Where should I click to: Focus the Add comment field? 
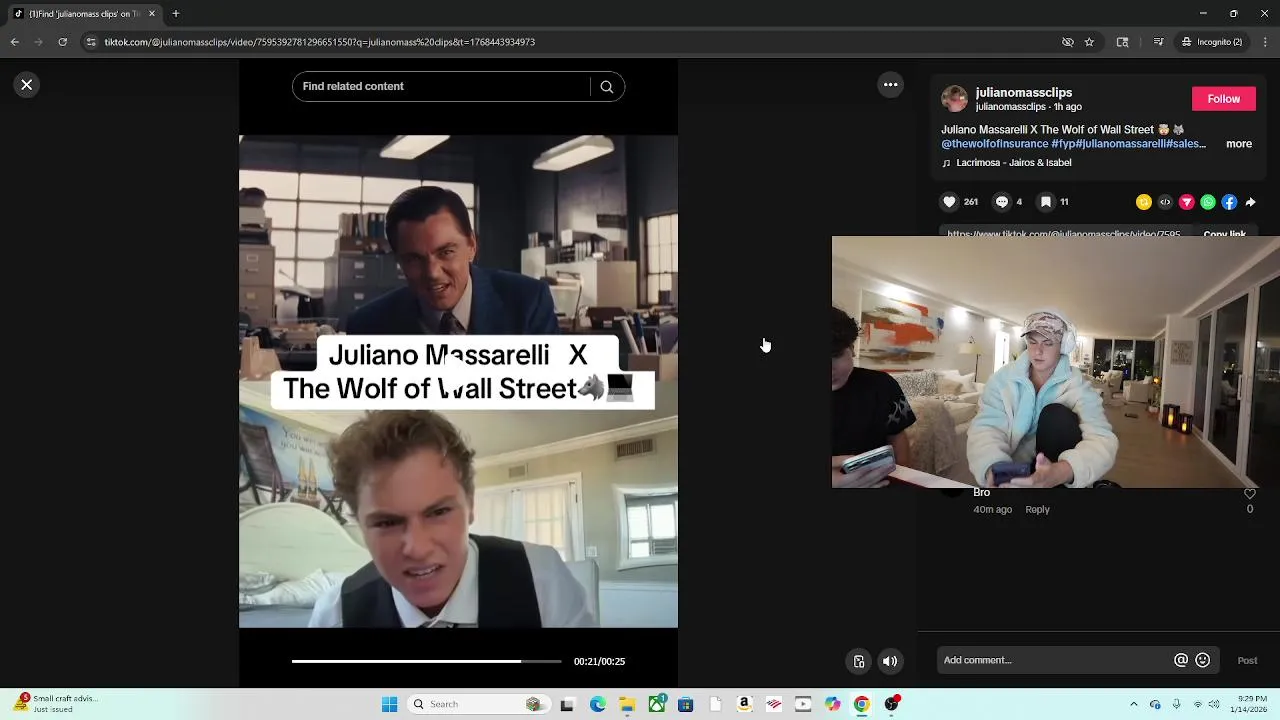coord(1055,660)
